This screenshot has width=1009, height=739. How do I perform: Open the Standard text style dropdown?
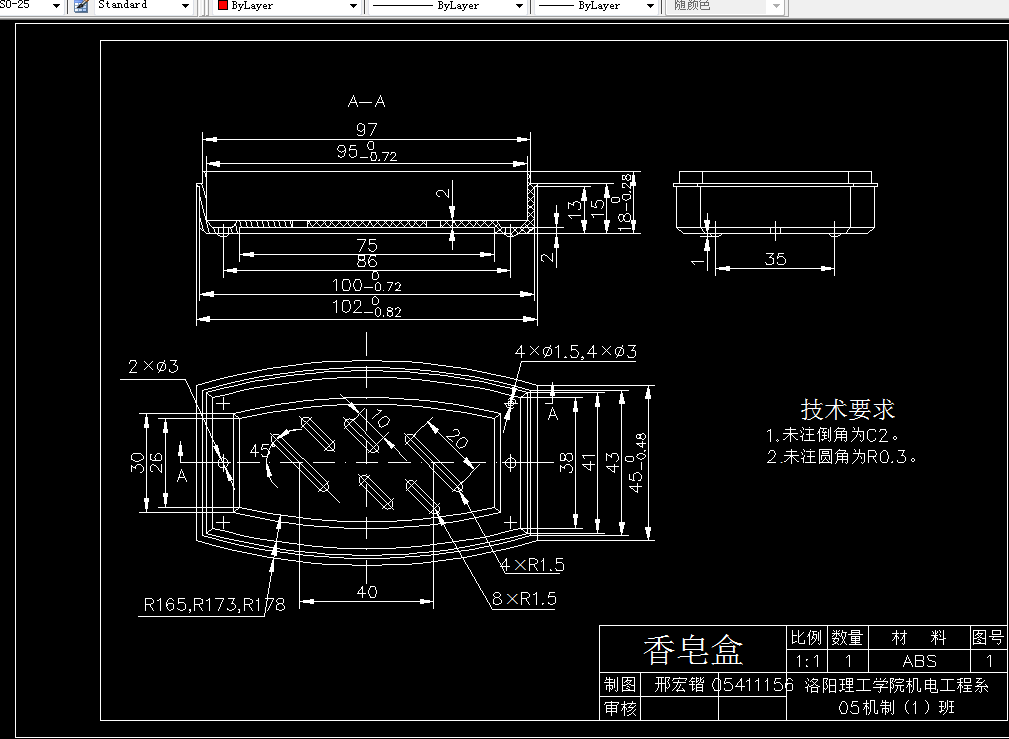pos(184,6)
